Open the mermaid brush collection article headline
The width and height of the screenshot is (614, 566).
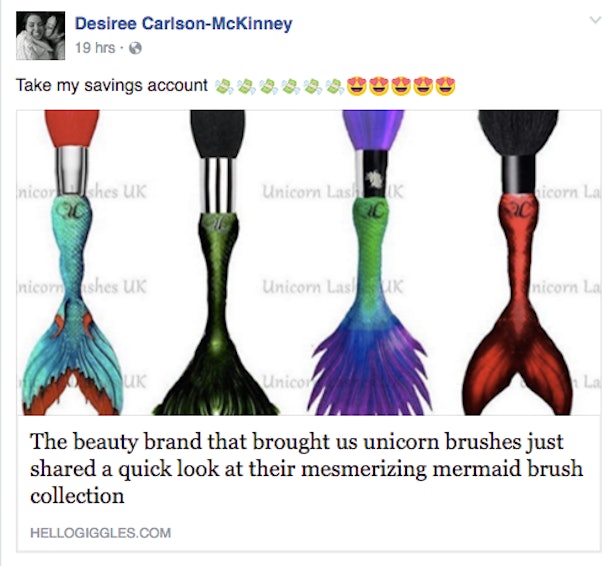tap(306, 468)
